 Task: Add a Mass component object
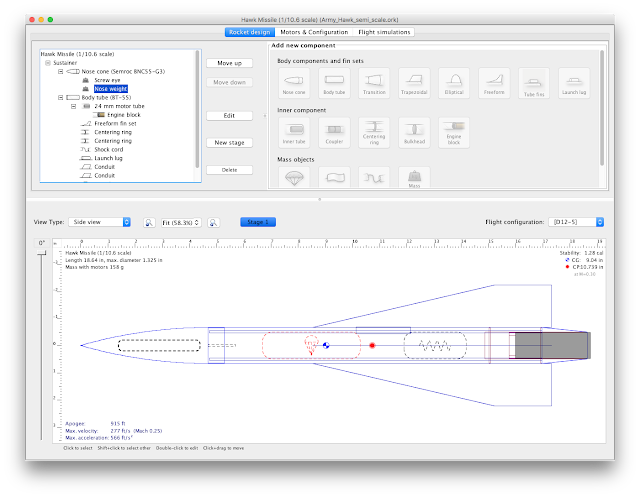414,178
